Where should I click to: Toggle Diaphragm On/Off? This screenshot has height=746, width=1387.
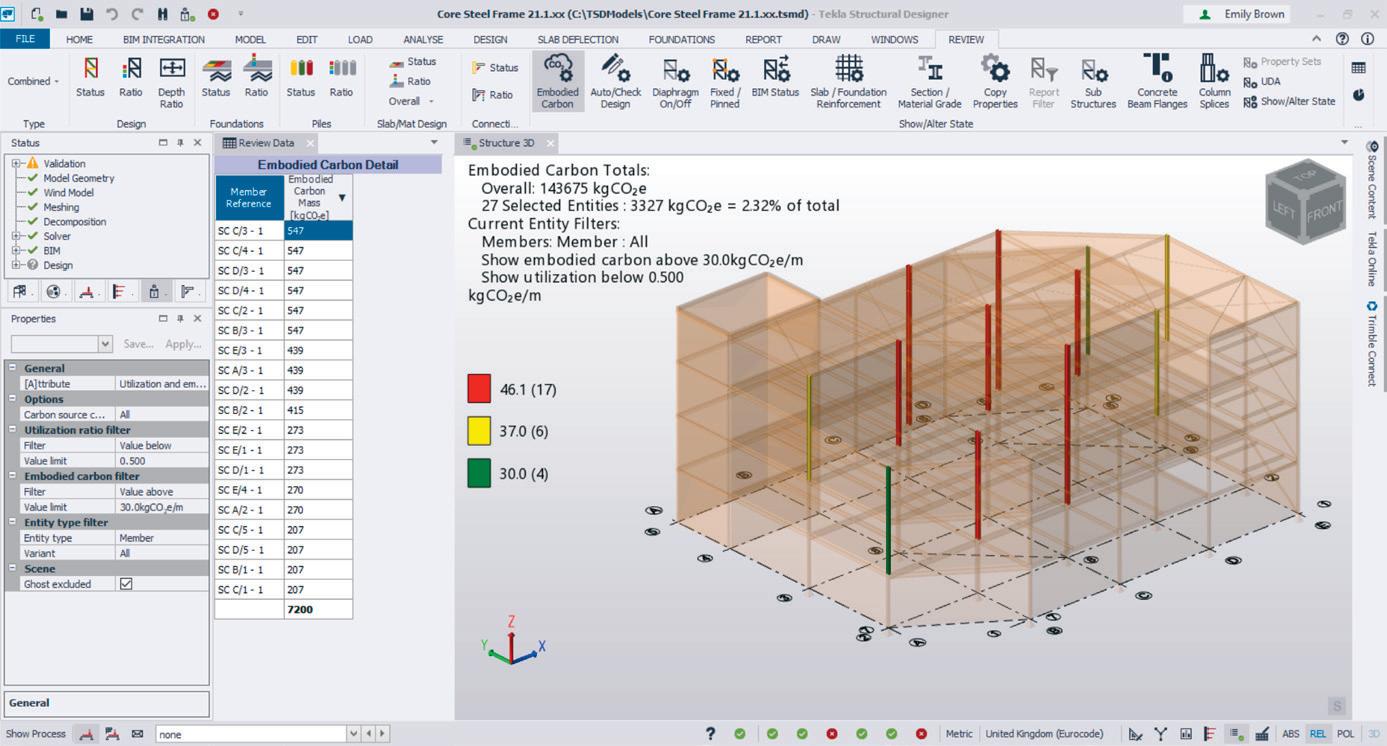pos(675,82)
